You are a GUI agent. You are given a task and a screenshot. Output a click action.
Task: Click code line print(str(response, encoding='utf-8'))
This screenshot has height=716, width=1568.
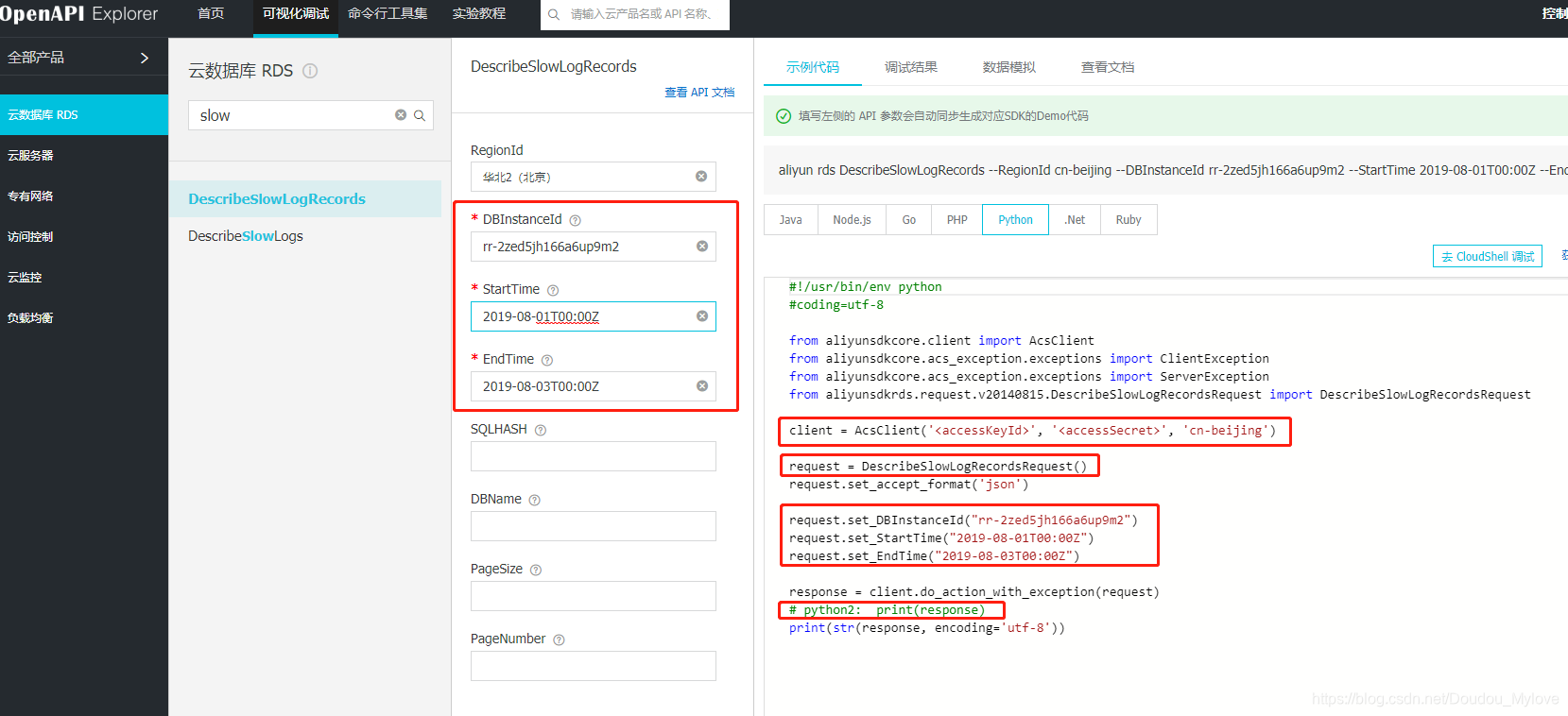[x=927, y=628]
